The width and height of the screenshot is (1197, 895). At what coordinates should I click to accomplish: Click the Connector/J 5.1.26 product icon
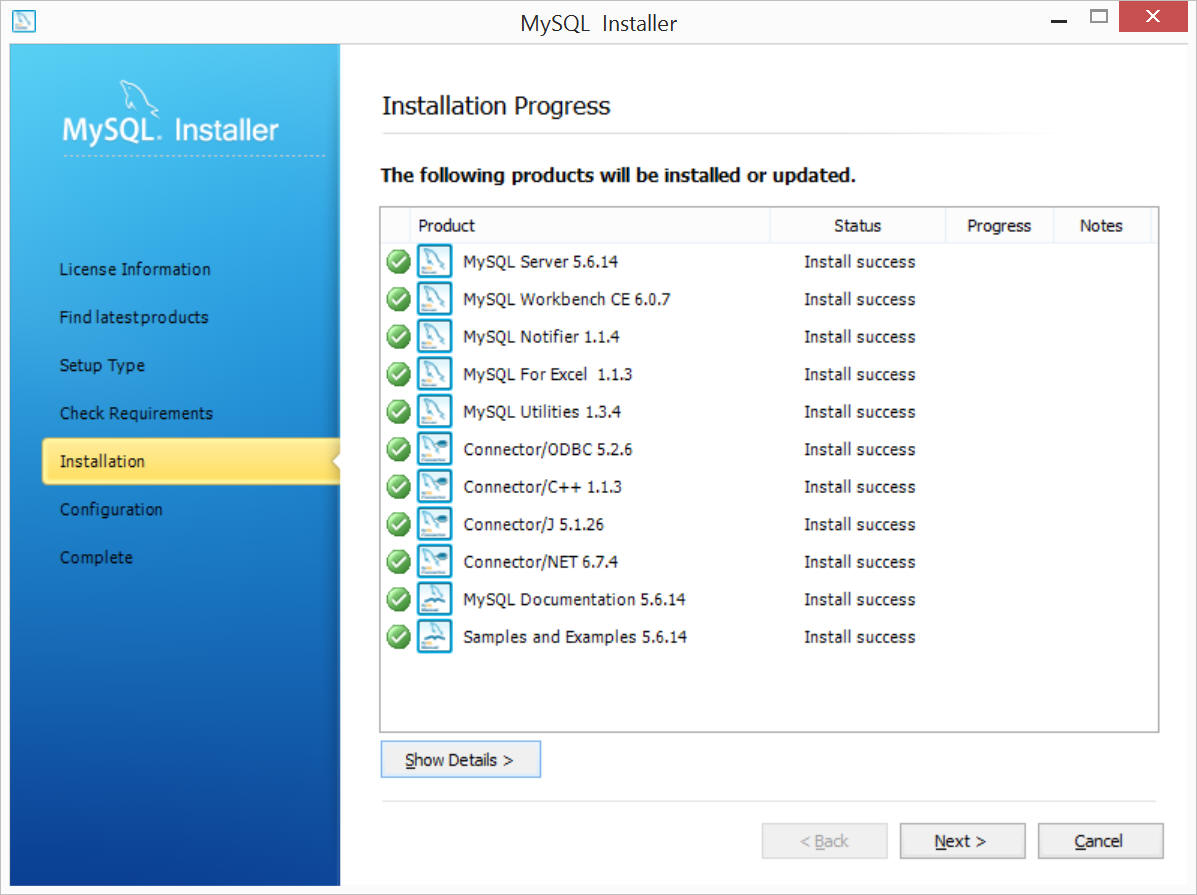tap(434, 524)
